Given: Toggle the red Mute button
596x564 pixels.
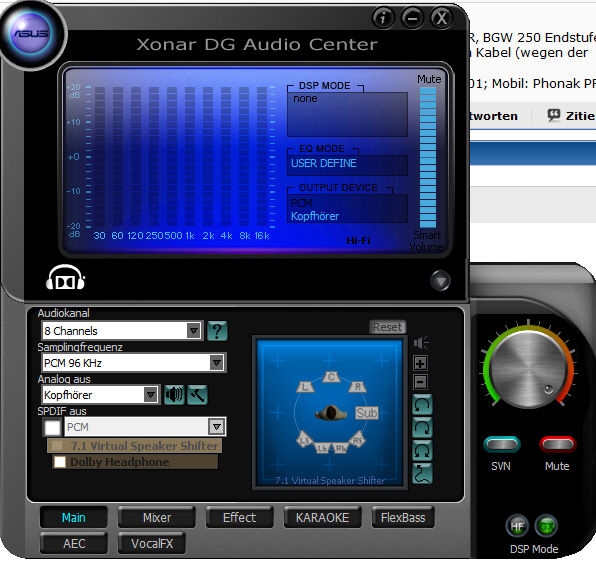Looking at the screenshot, I should click(x=558, y=444).
